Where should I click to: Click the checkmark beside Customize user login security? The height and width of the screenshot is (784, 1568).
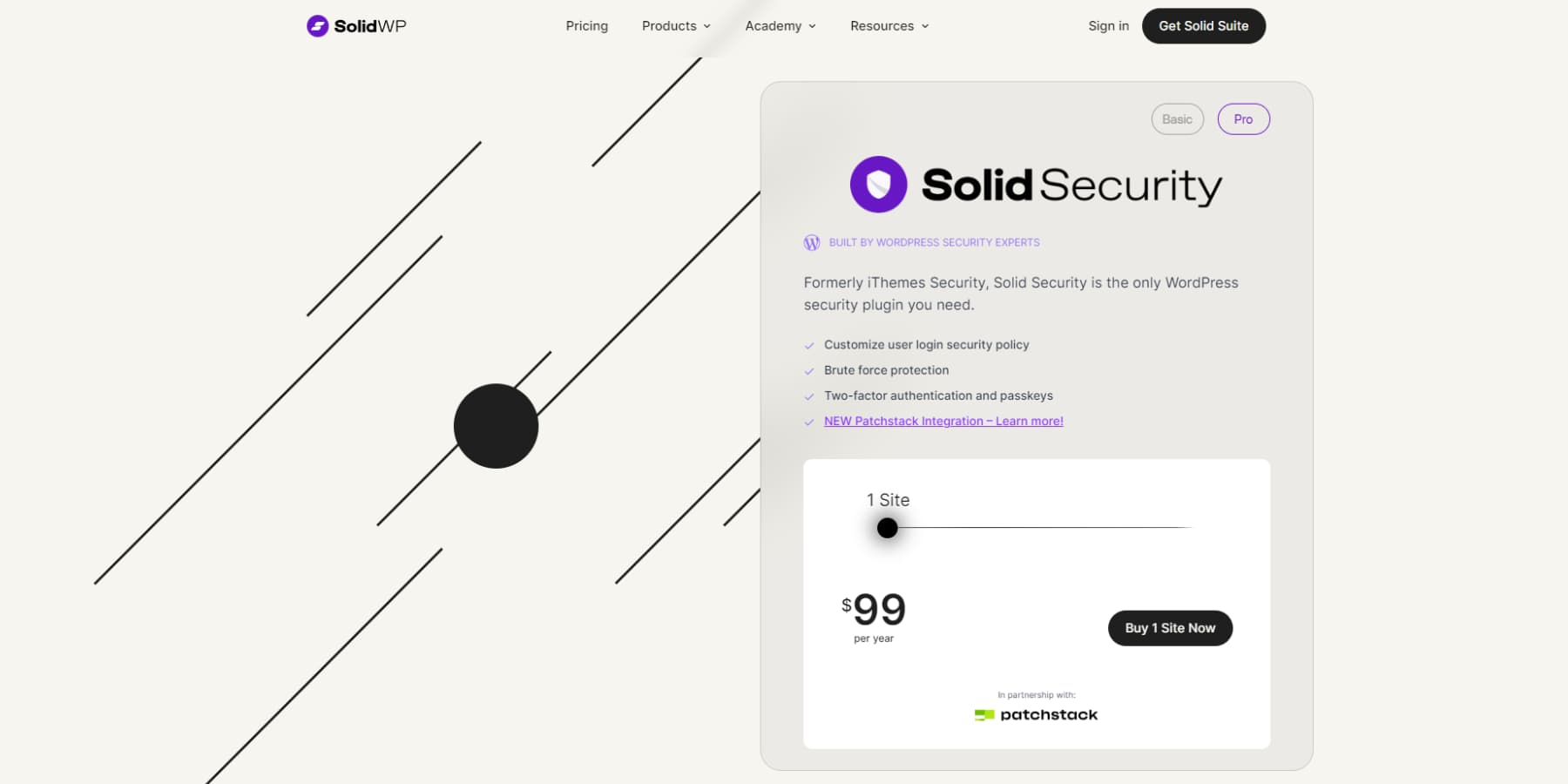(x=808, y=345)
